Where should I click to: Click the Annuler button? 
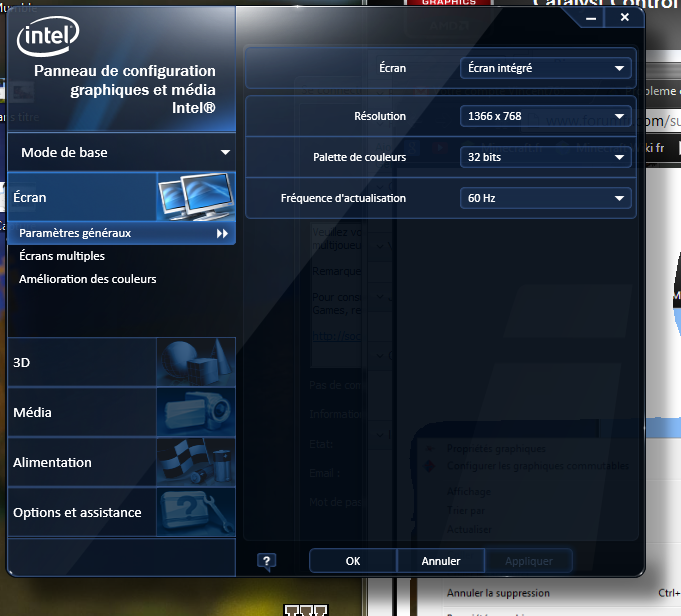(x=441, y=561)
